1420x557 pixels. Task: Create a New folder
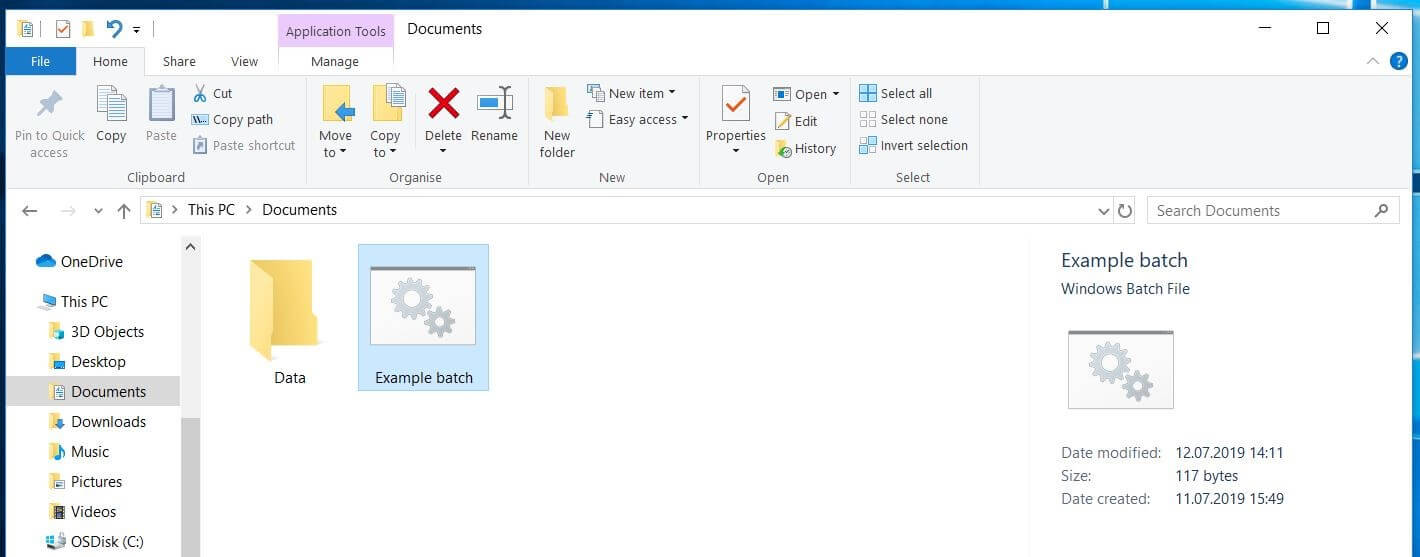click(557, 122)
